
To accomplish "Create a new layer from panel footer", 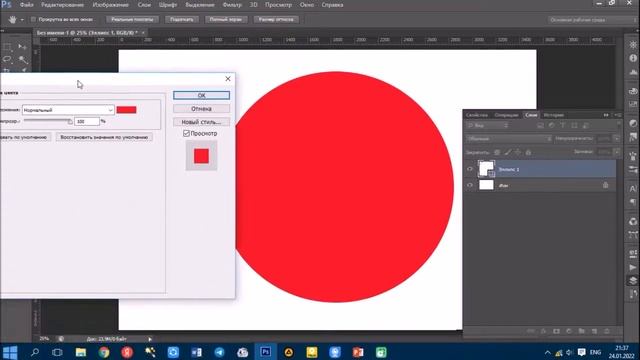I will pos(594,331).
